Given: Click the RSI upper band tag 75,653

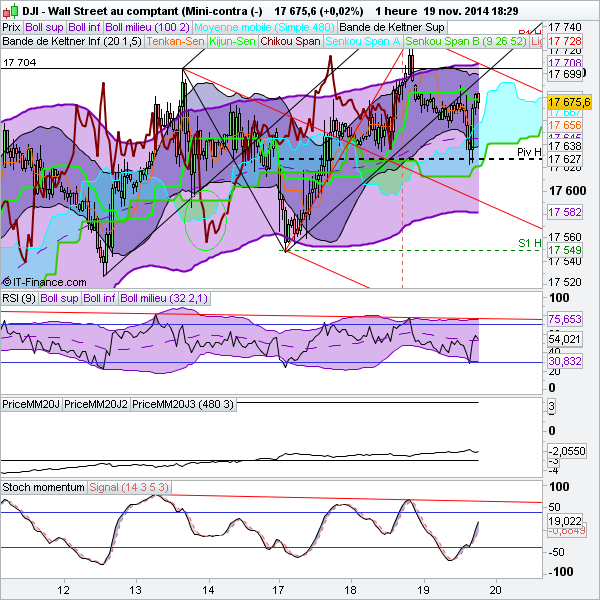Looking at the screenshot, I should (x=564, y=319).
